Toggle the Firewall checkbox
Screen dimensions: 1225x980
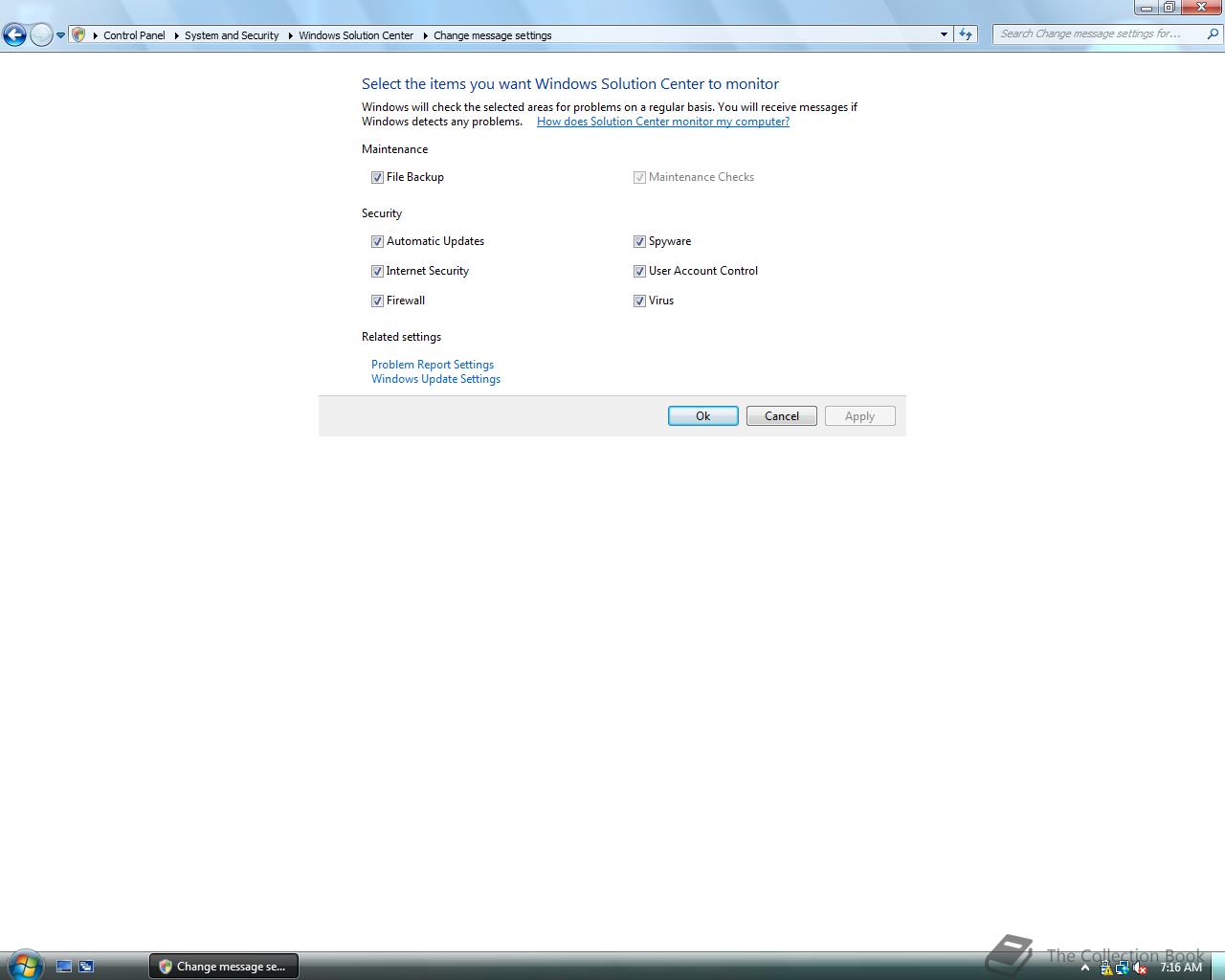click(377, 301)
